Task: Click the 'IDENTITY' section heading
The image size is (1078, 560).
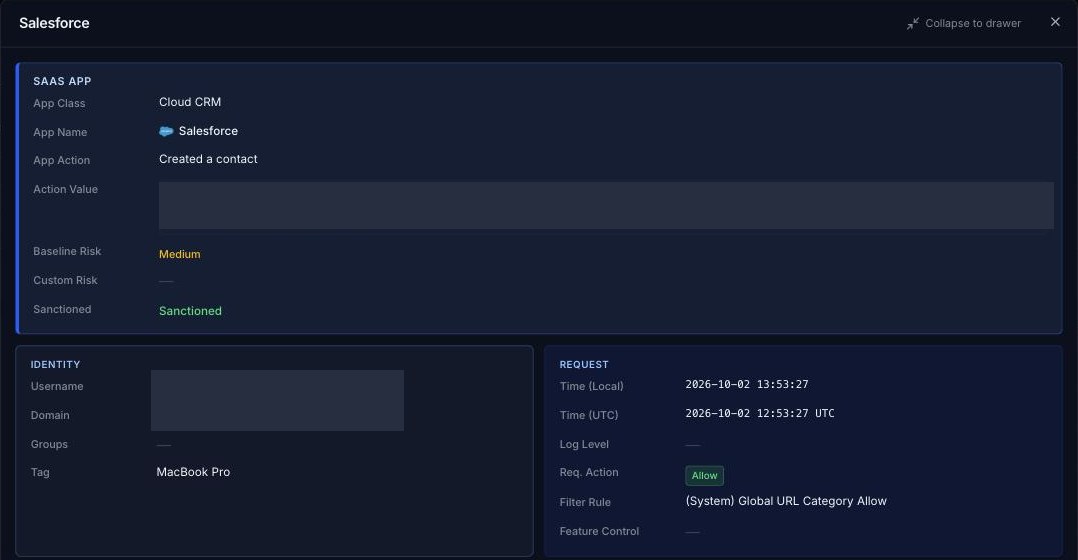Action: pyautogui.click(x=55, y=365)
